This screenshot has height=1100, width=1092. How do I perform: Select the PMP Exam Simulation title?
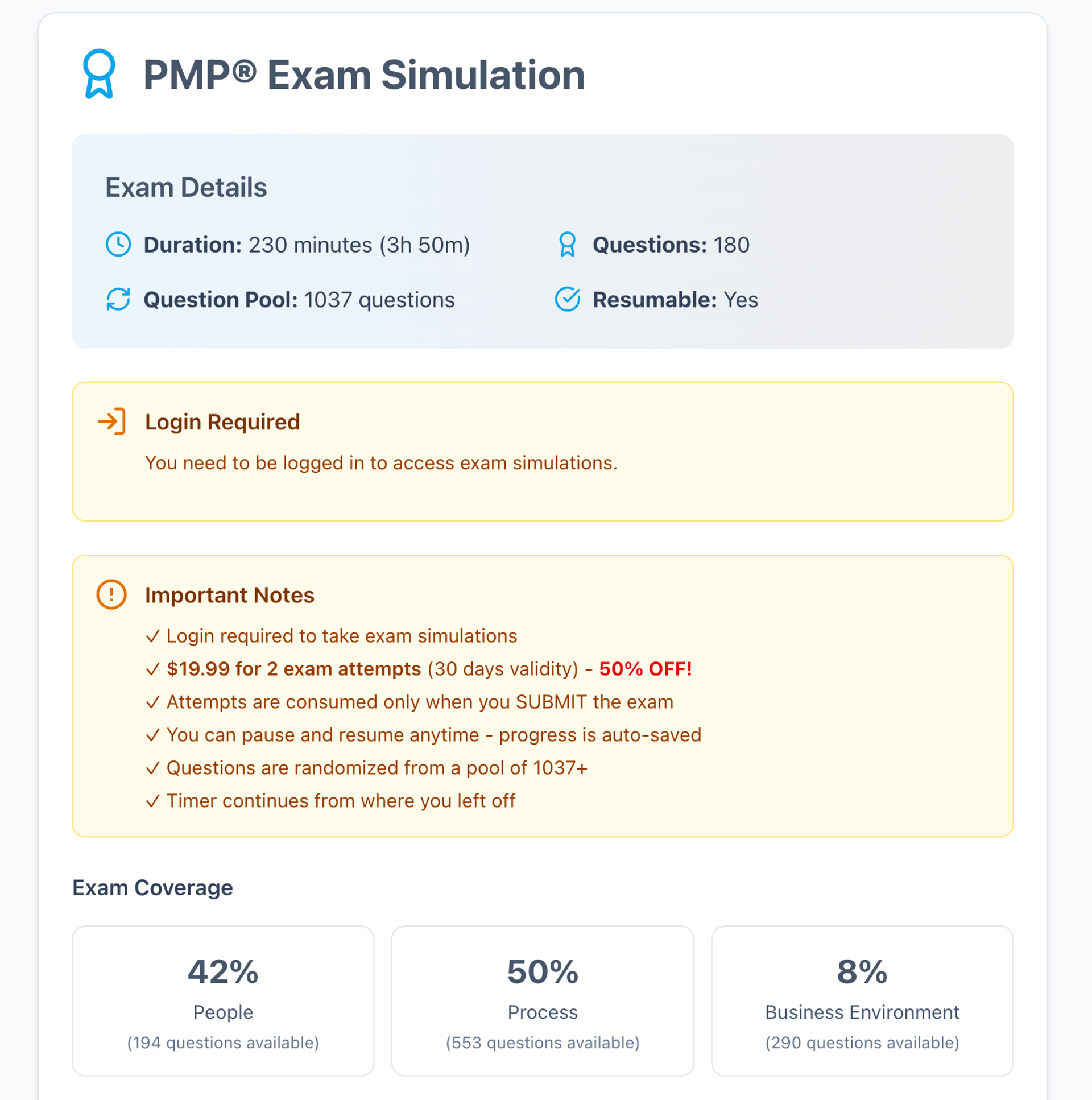(363, 75)
